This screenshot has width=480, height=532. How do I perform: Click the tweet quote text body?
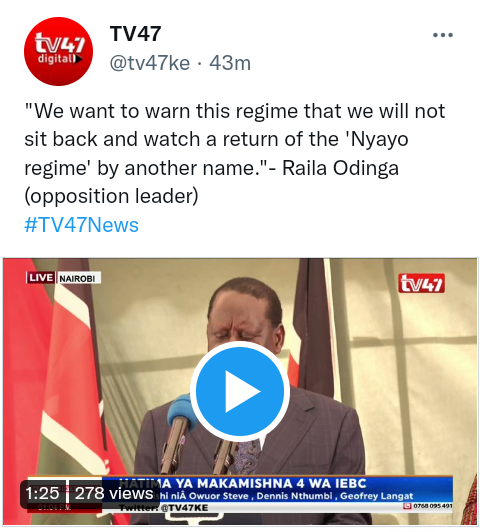(x=234, y=153)
